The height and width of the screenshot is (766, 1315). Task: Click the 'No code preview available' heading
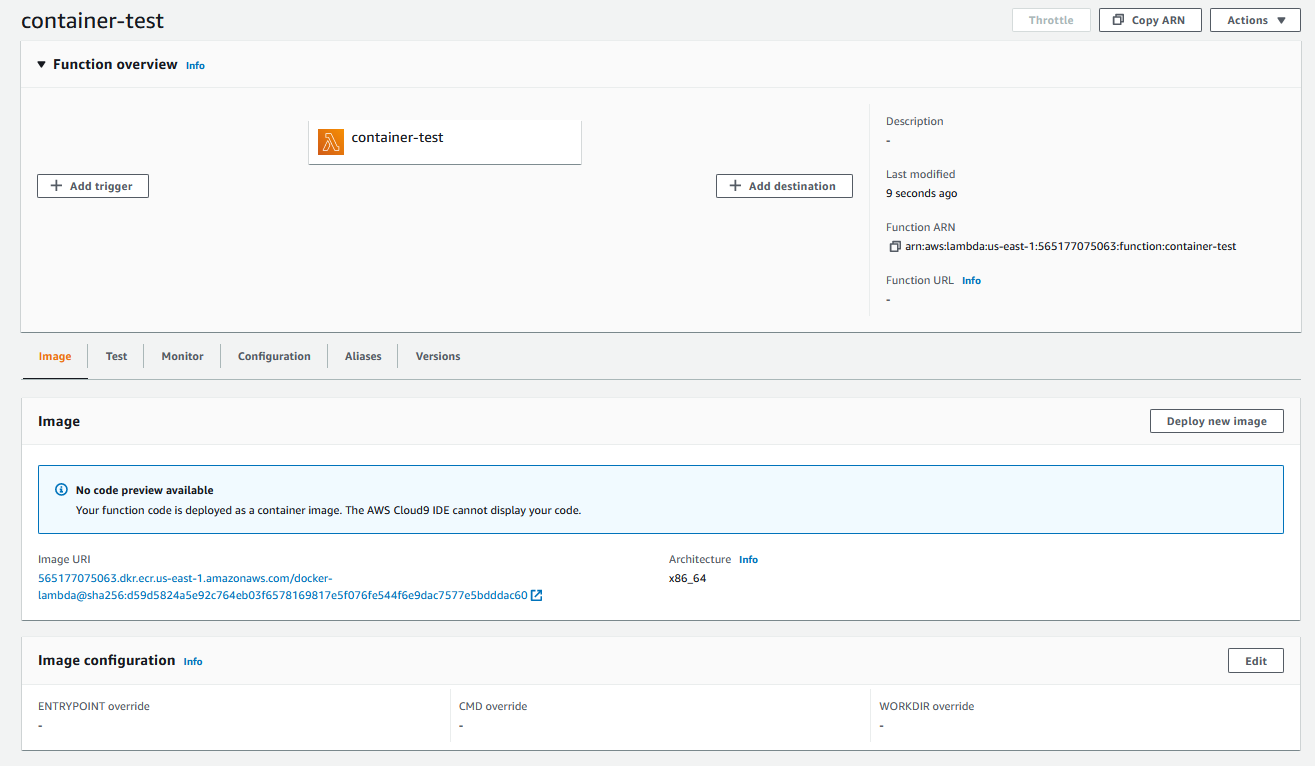pyautogui.click(x=145, y=490)
